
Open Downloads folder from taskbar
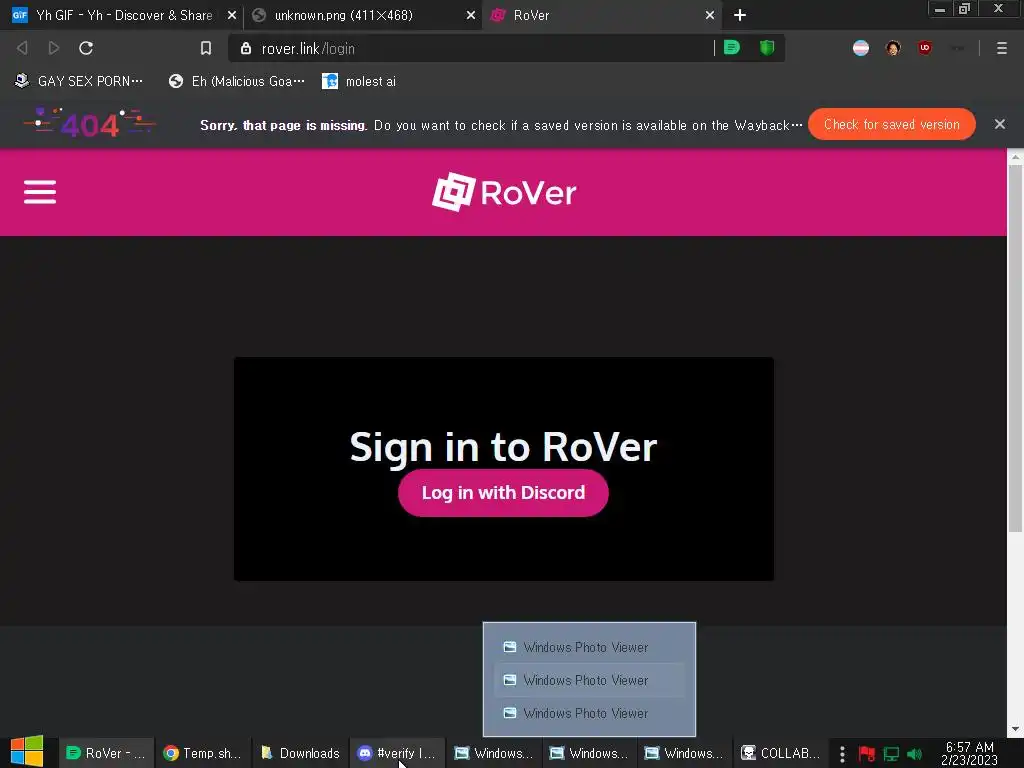tap(300, 753)
